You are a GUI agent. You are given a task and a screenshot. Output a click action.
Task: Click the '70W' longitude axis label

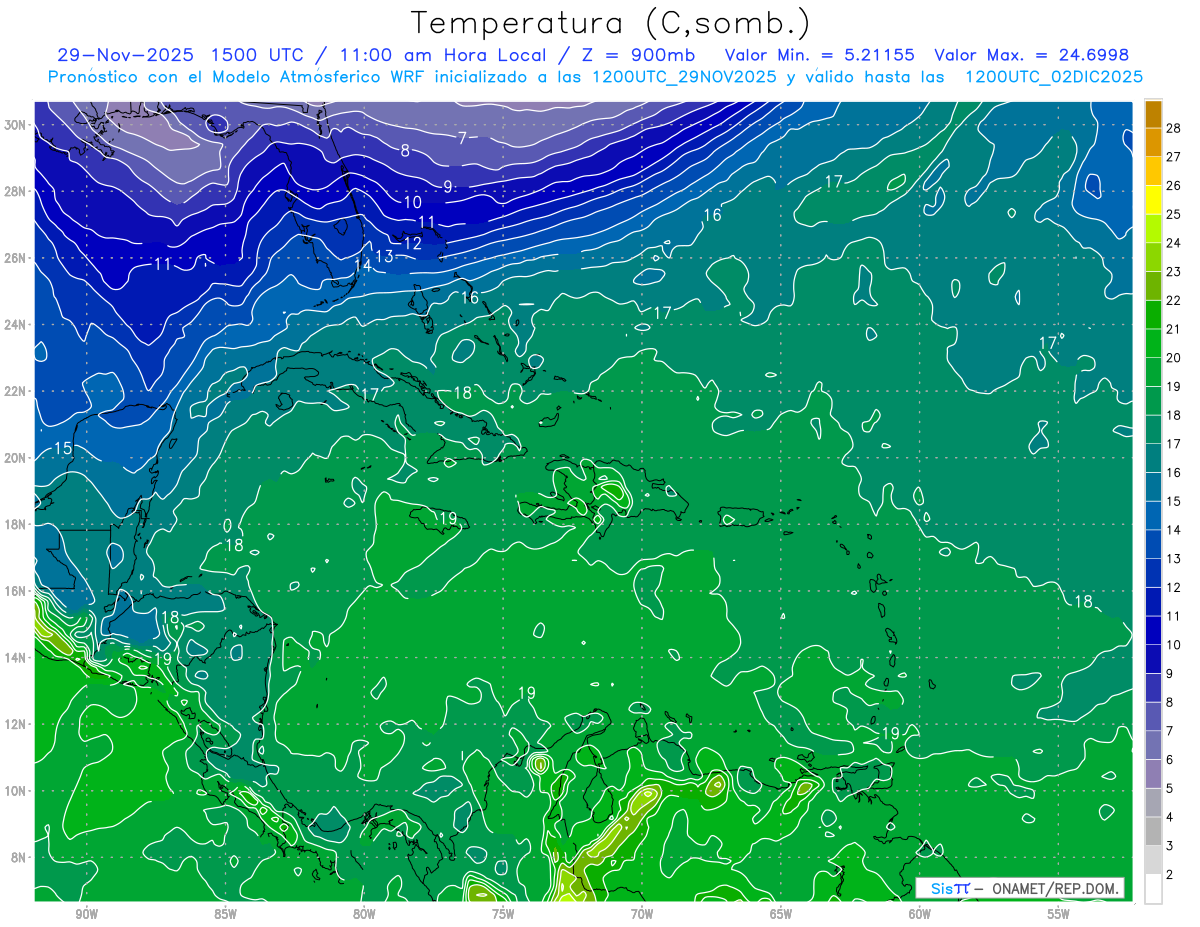(642, 914)
